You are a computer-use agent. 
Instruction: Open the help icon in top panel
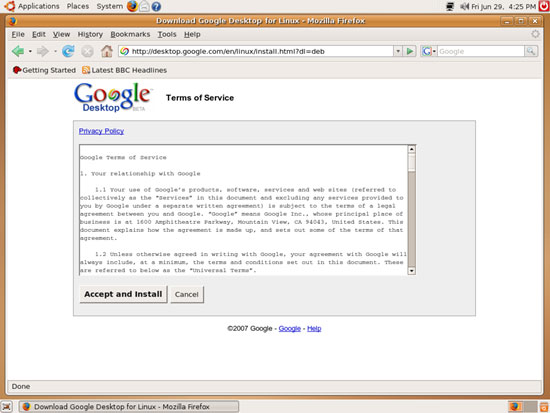pos(156,6)
